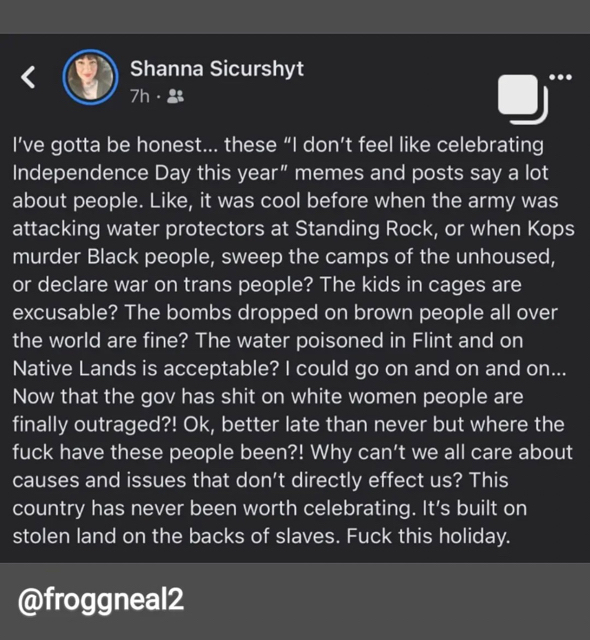
Task: Tap the white stacked-squares overlay icon
Action: (522, 98)
